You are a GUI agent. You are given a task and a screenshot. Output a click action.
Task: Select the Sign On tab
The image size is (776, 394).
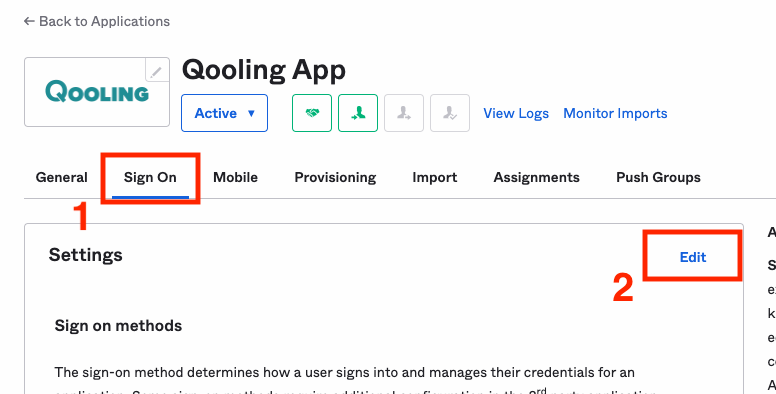[150, 177]
